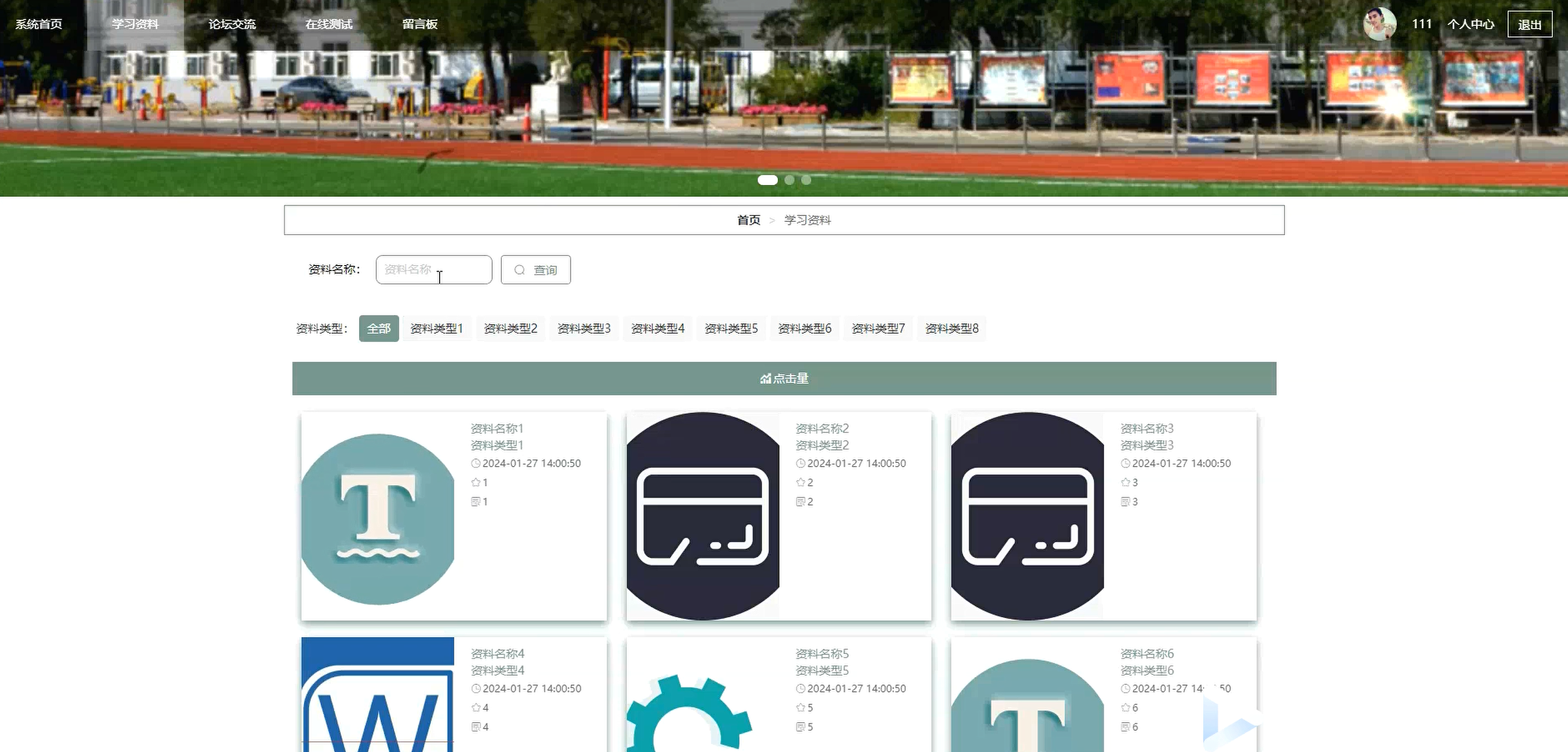Click the star icon on 资料名称4 card
The height and width of the screenshot is (752, 1568).
[x=476, y=708]
